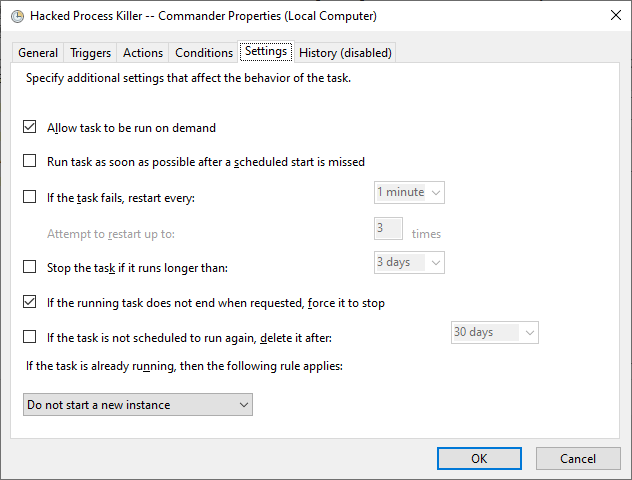Switch to the General tab
Viewport: 632px width, 480px height.
pyautogui.click(x=38, y=53)
